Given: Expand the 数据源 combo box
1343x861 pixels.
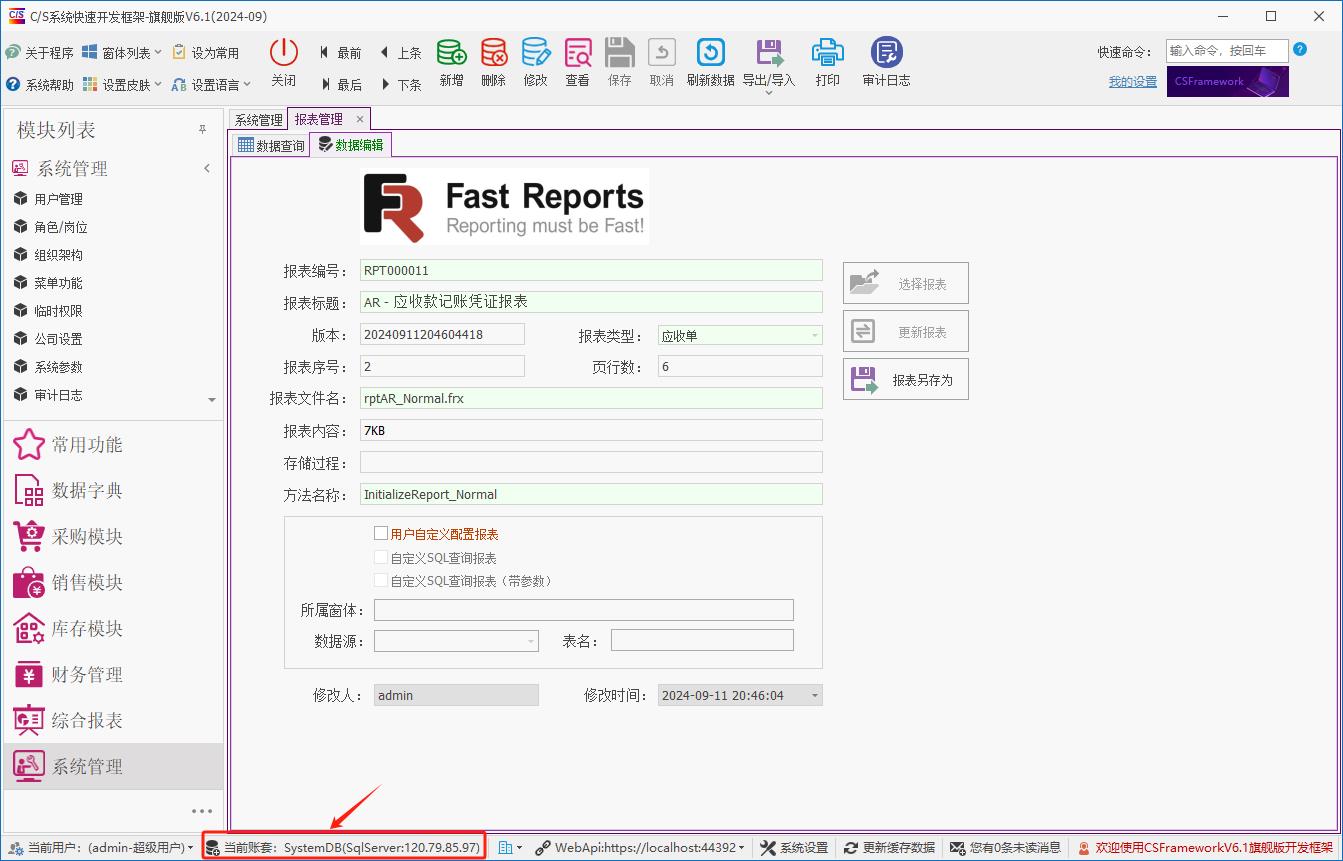Looking at the screenshot, I should (x=530, y=641).
